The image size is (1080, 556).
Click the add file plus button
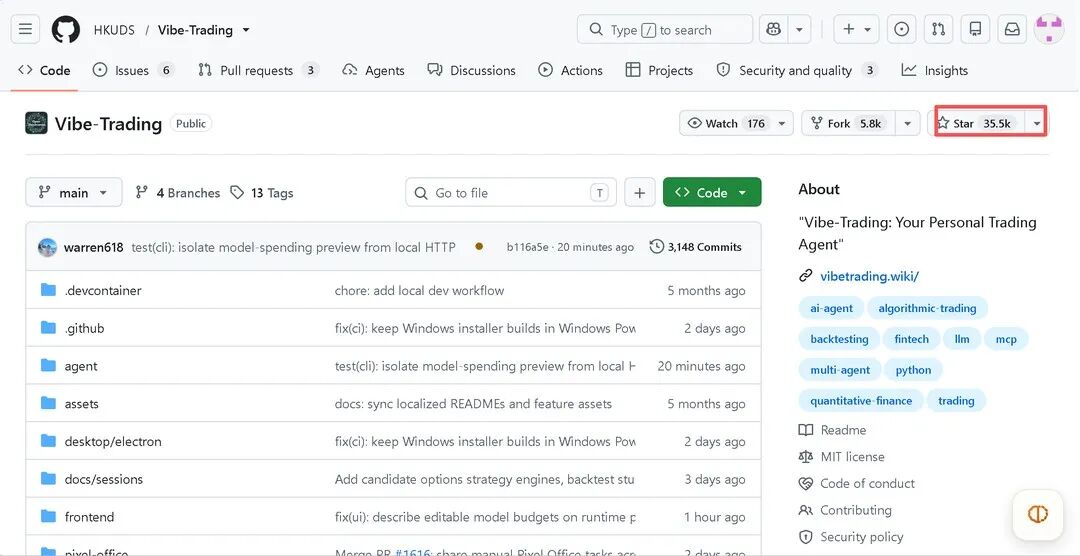pos(640,193)
